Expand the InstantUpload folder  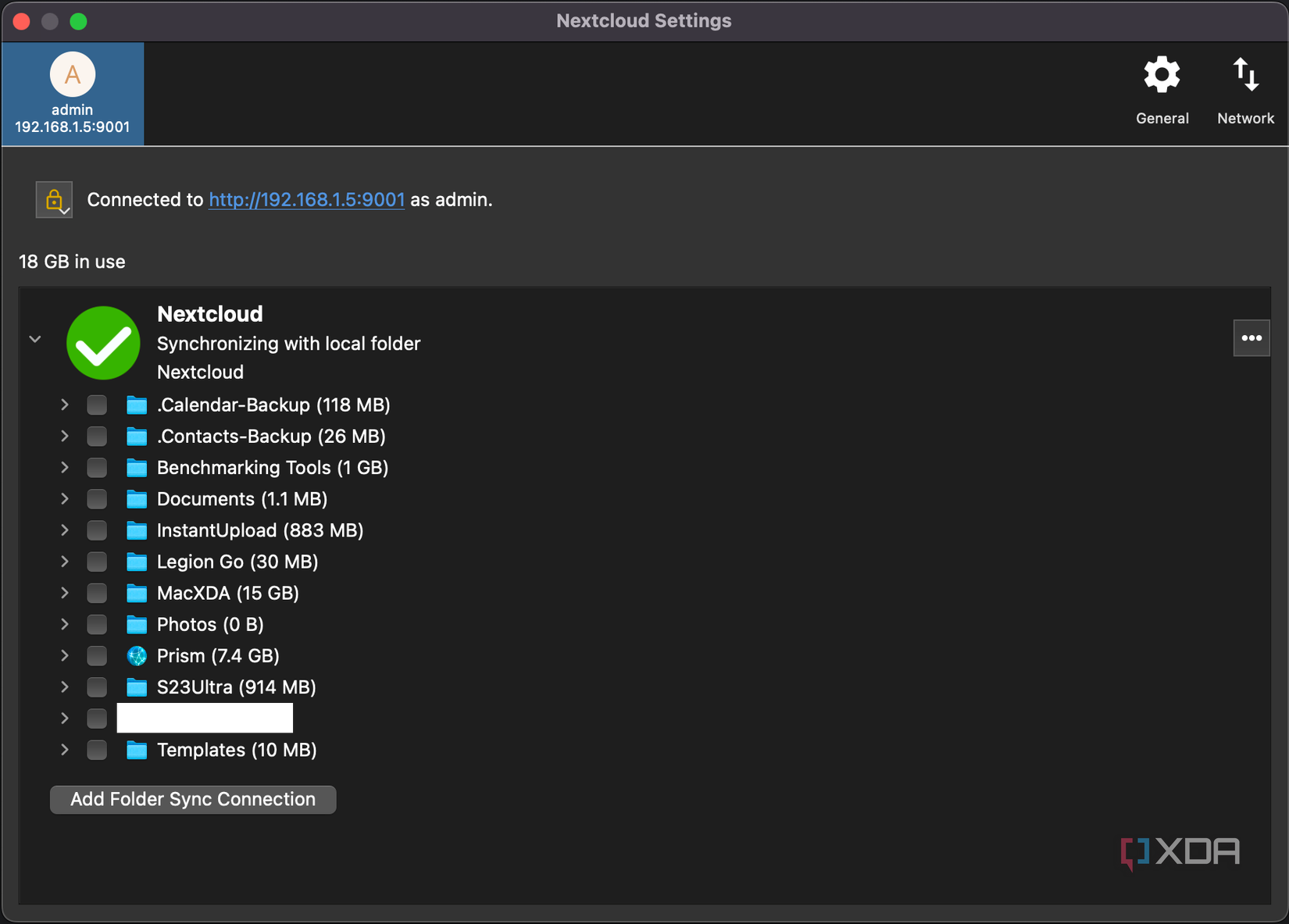point(65,530)
